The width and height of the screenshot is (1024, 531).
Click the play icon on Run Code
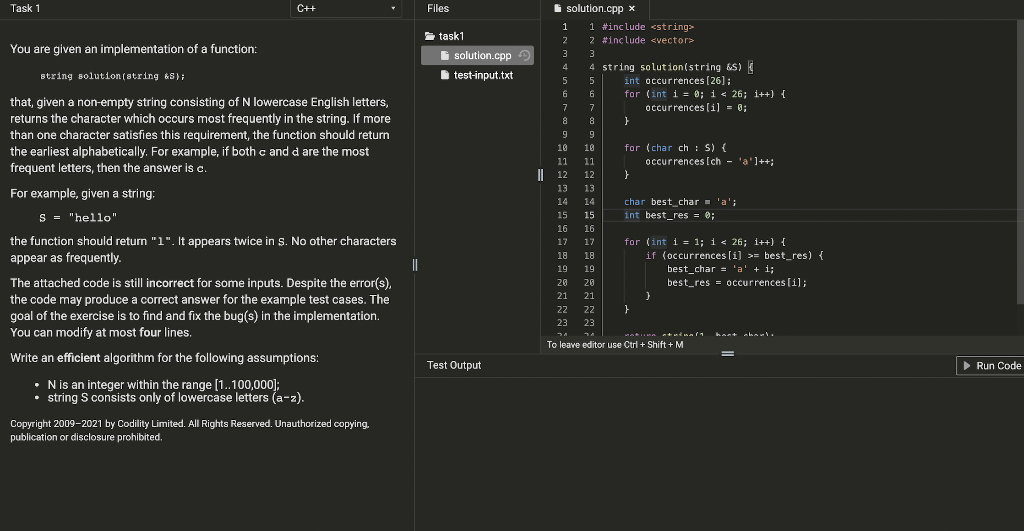966,365
